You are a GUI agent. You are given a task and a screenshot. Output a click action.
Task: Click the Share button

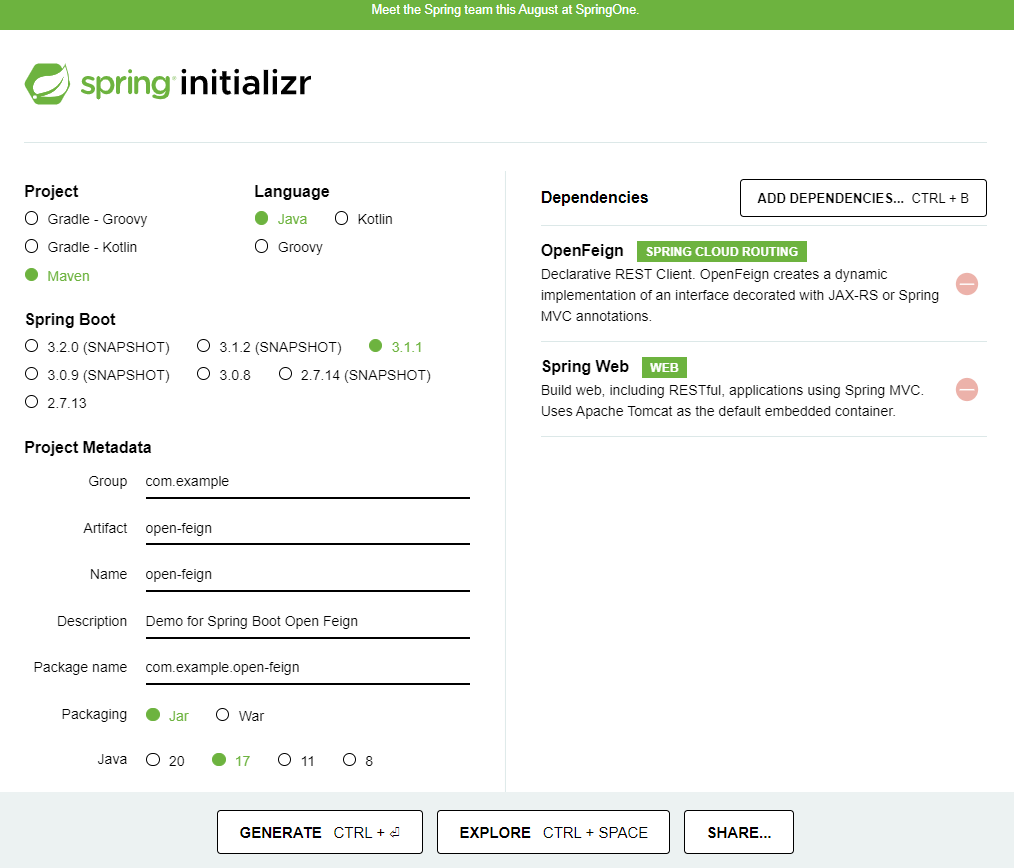pyautogui.click(x=739, y=832)
